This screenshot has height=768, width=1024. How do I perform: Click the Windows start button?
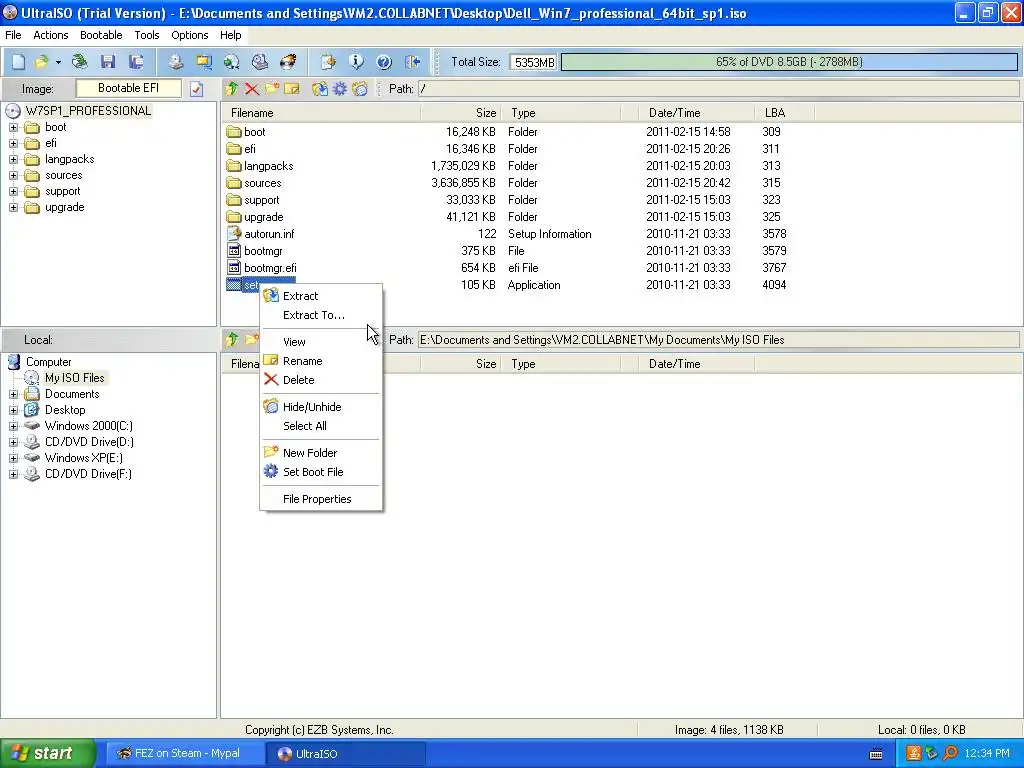coord(47,753)
